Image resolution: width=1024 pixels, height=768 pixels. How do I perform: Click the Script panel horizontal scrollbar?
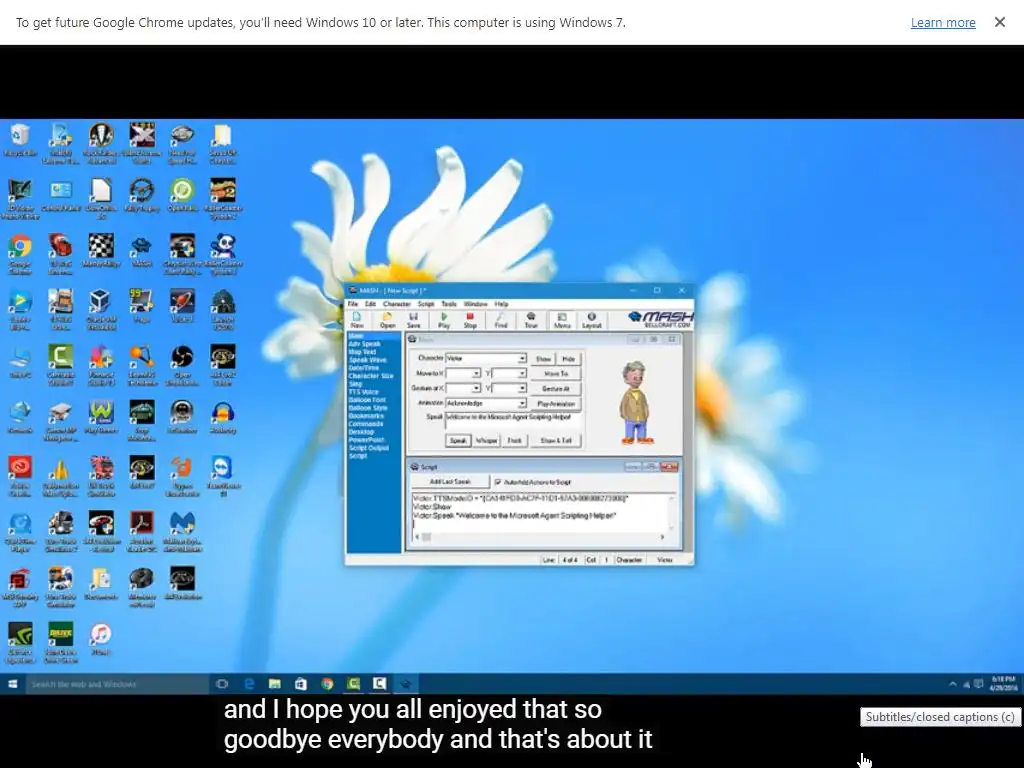tap(539, 537)
